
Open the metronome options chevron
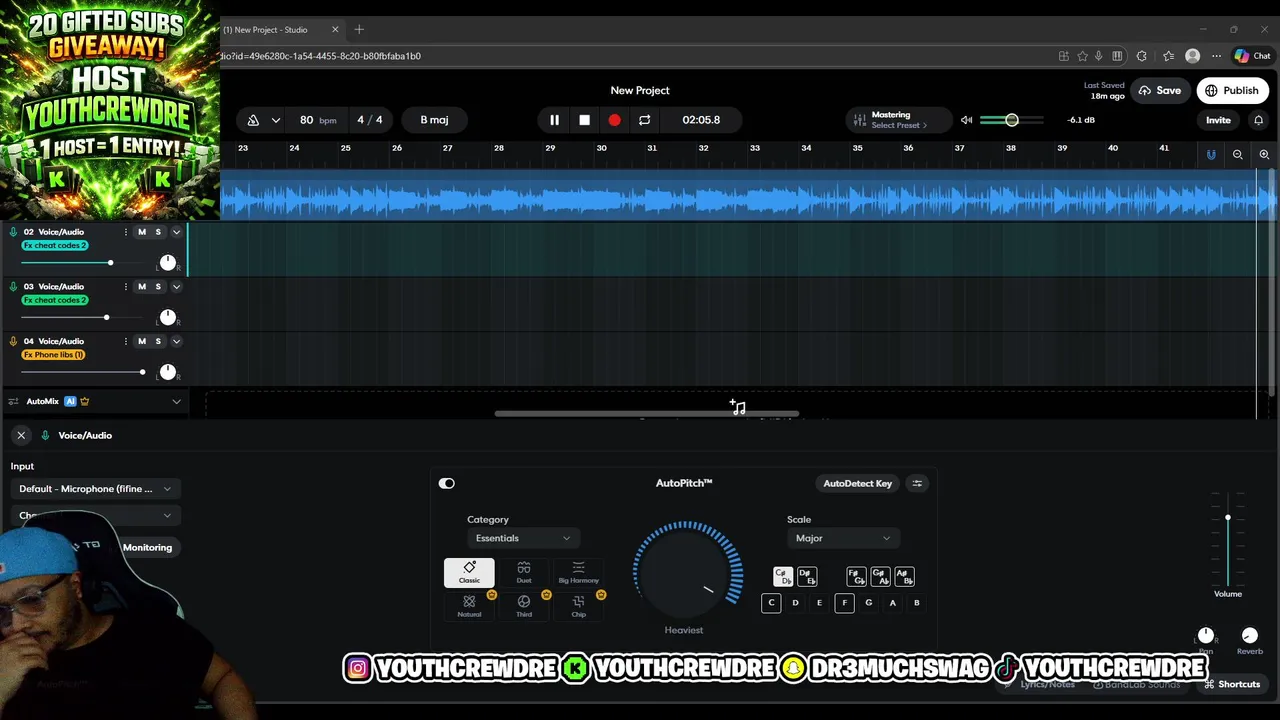click(x=275, y=120)
